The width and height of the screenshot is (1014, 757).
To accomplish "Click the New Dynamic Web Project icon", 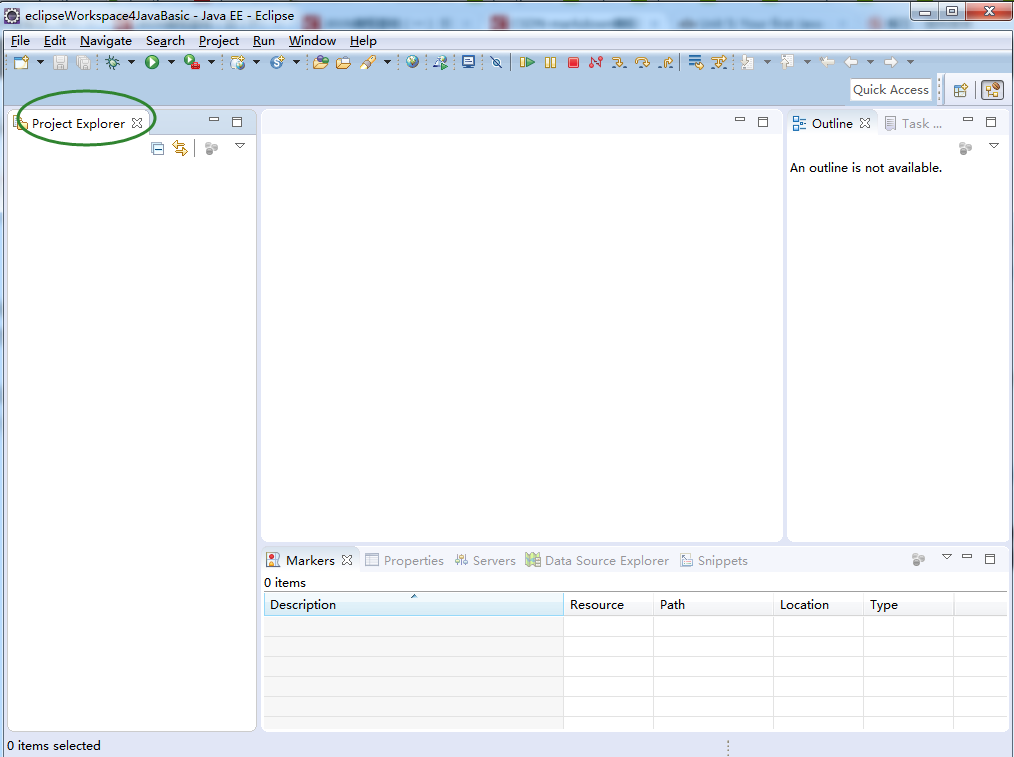I will [238, 62].
